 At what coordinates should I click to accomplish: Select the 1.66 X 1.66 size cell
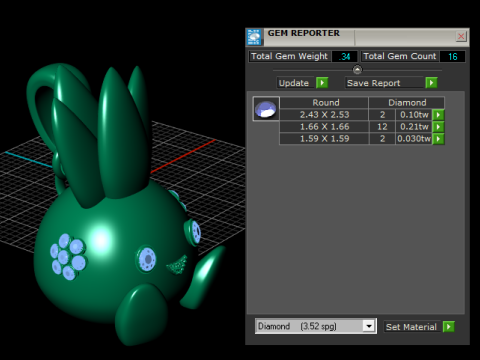pyautogui.click(x=324, y=127)
